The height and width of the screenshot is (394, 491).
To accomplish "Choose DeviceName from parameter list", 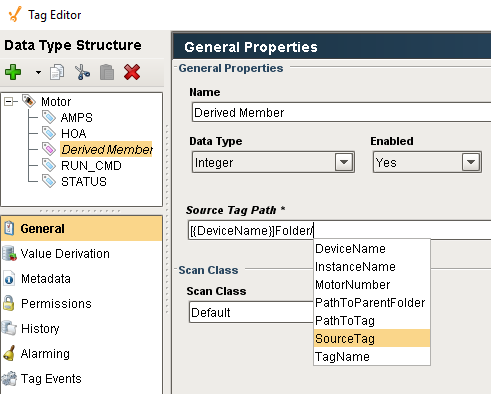I will (372, 249).
